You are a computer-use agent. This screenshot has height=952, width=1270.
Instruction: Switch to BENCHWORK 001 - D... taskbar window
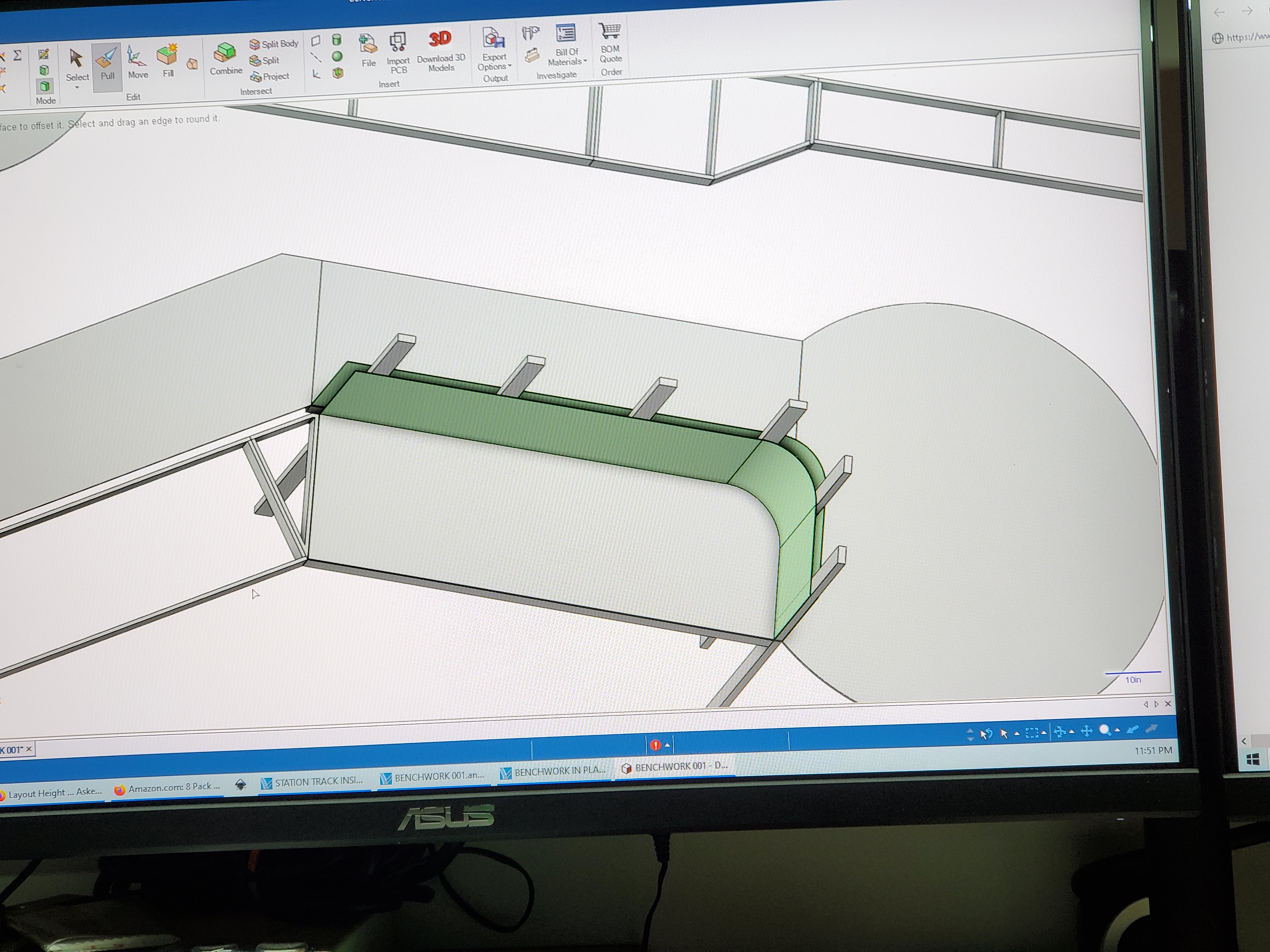coord(675,767)
